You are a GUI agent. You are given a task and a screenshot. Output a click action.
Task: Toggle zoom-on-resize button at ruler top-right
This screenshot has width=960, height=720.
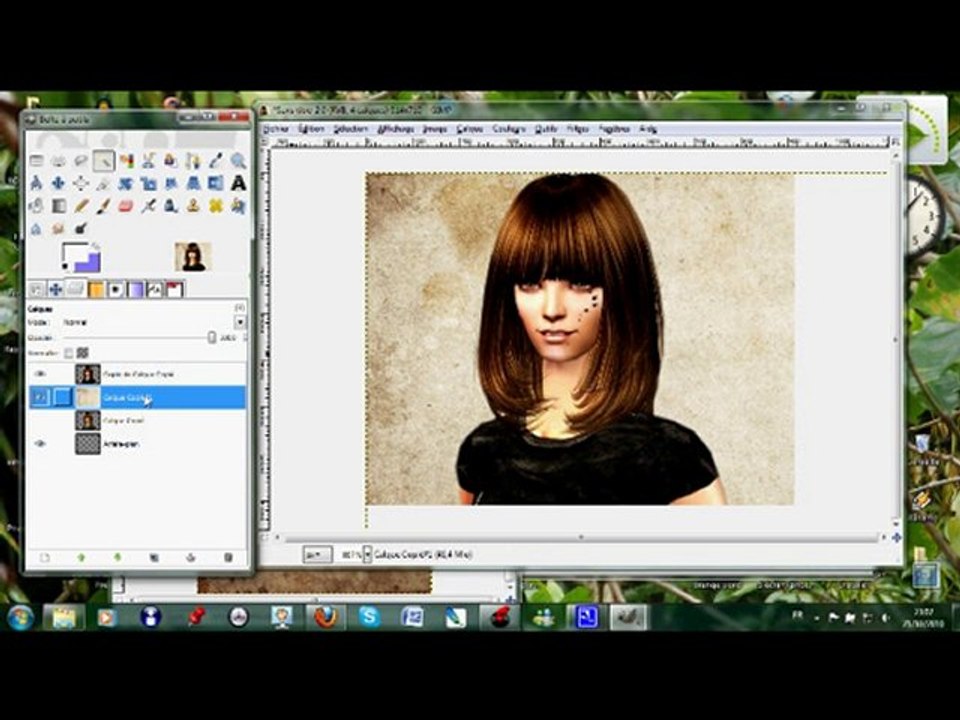(894, 142)
